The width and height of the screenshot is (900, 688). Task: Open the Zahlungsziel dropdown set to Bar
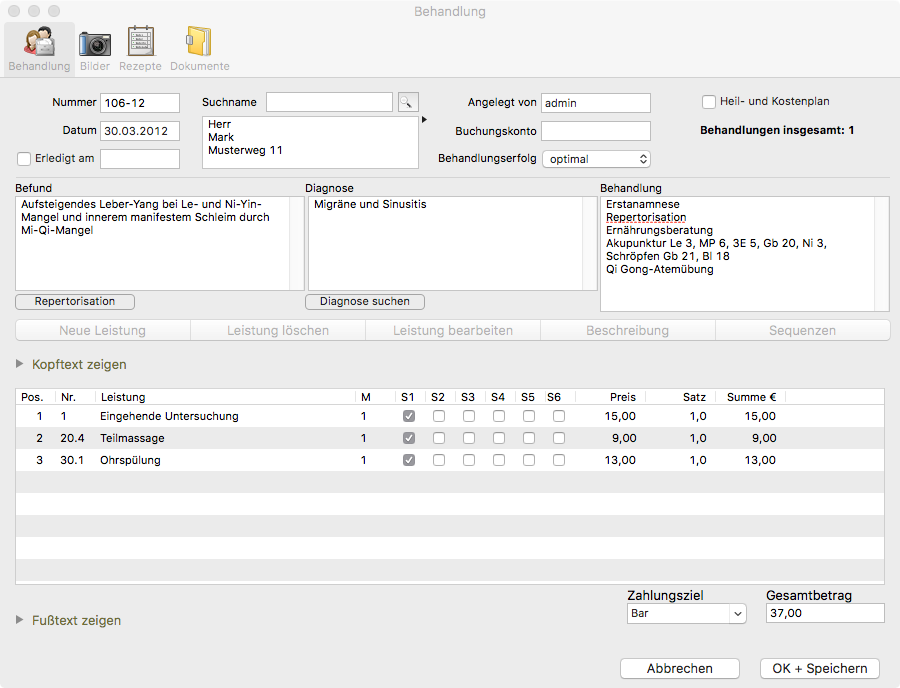(x=684, y=613)
